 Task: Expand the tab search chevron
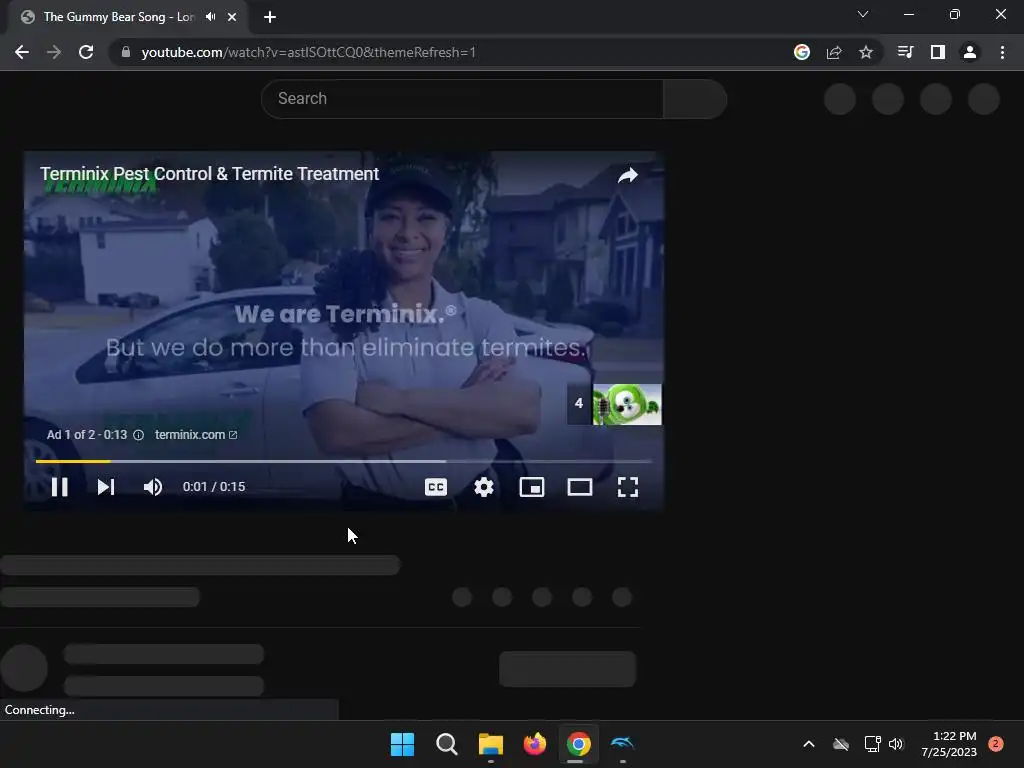(863, 14)
